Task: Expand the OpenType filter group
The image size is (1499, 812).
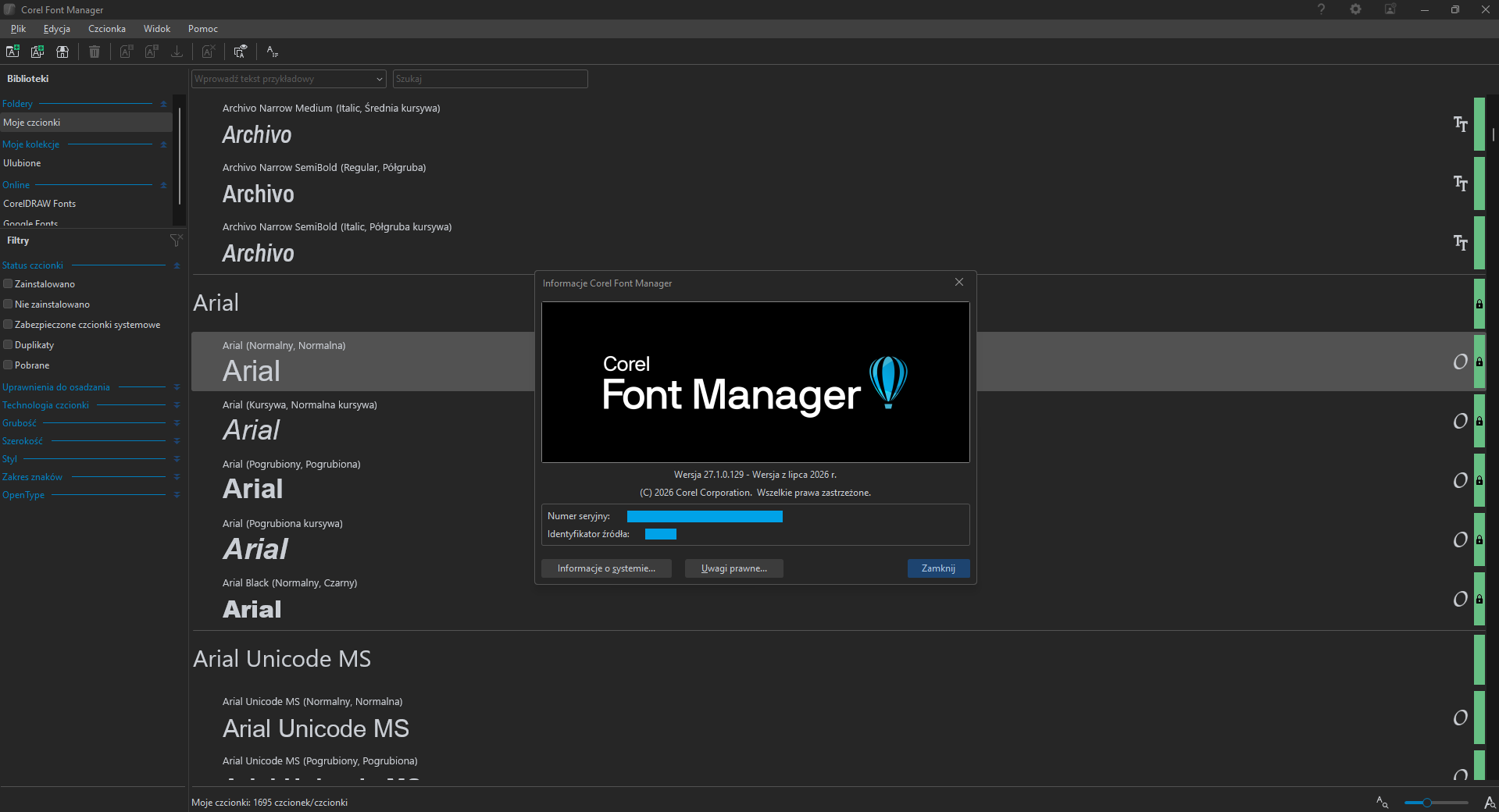Action: 177,495
